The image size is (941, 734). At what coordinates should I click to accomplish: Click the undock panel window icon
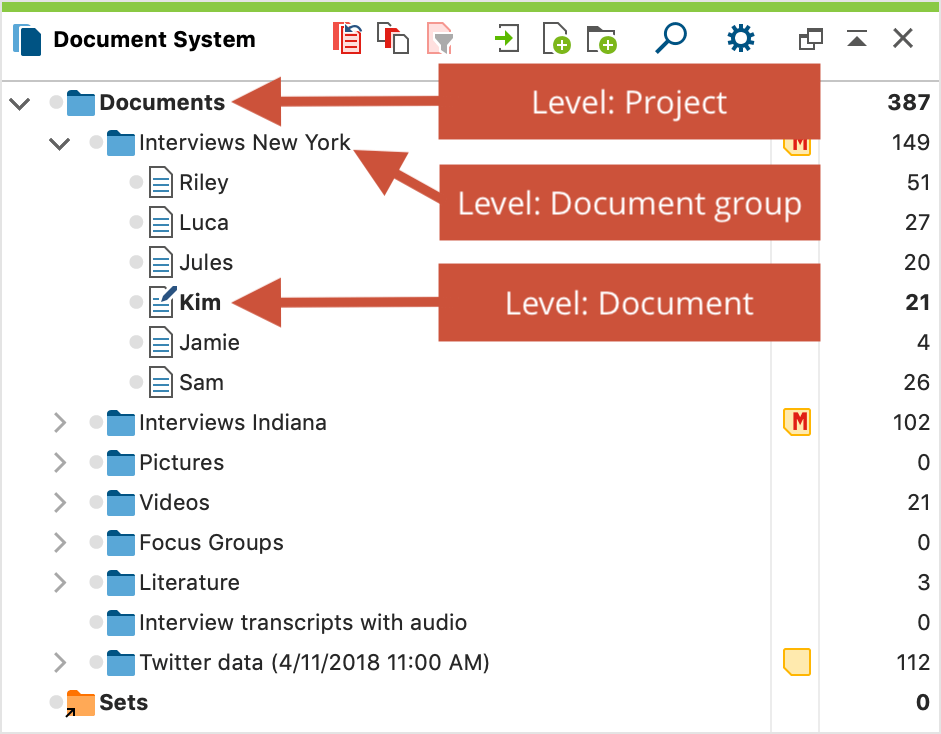811,39
